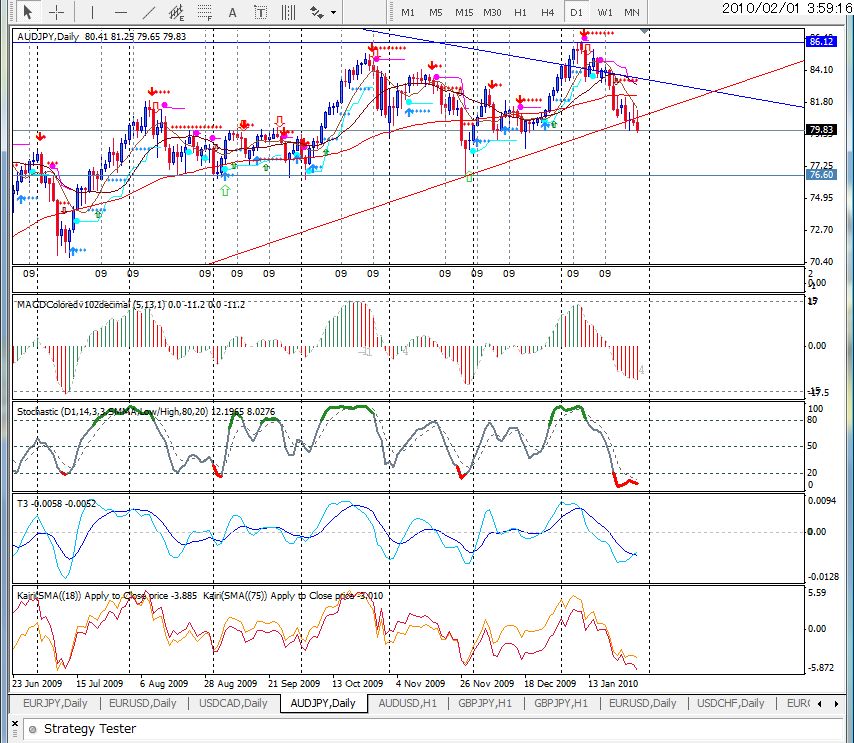854x743 pixels.
Task: Click the 26 Nov 2009 date label
Action: click(x=486, y=684)
